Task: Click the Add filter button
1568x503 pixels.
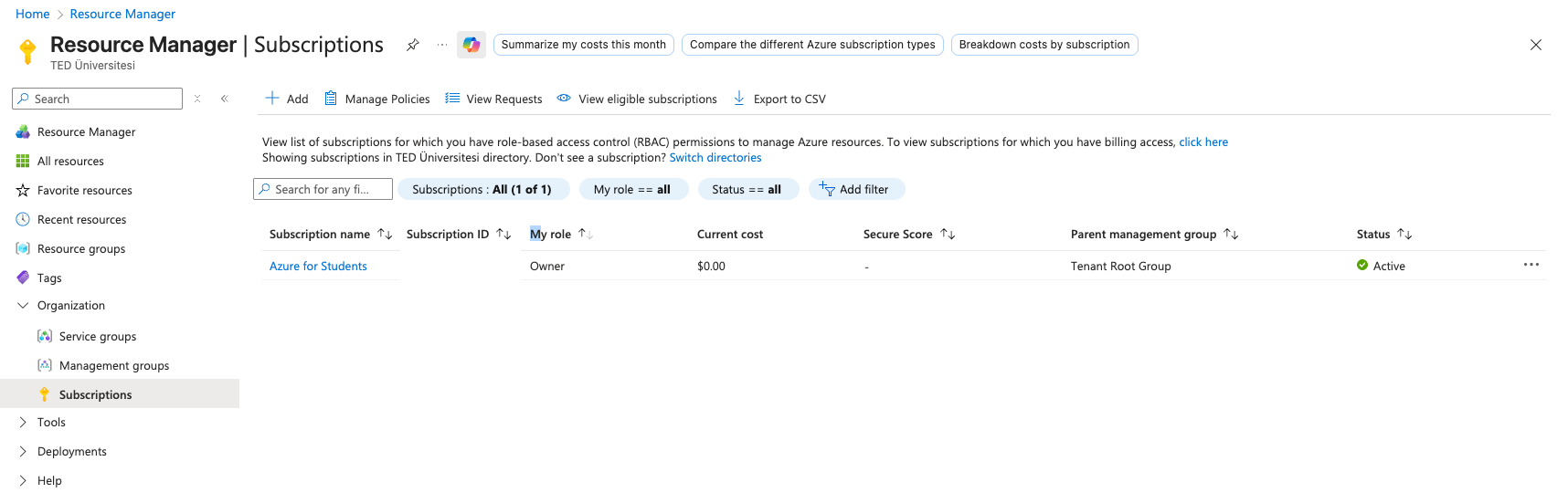Action: [855, 189]
